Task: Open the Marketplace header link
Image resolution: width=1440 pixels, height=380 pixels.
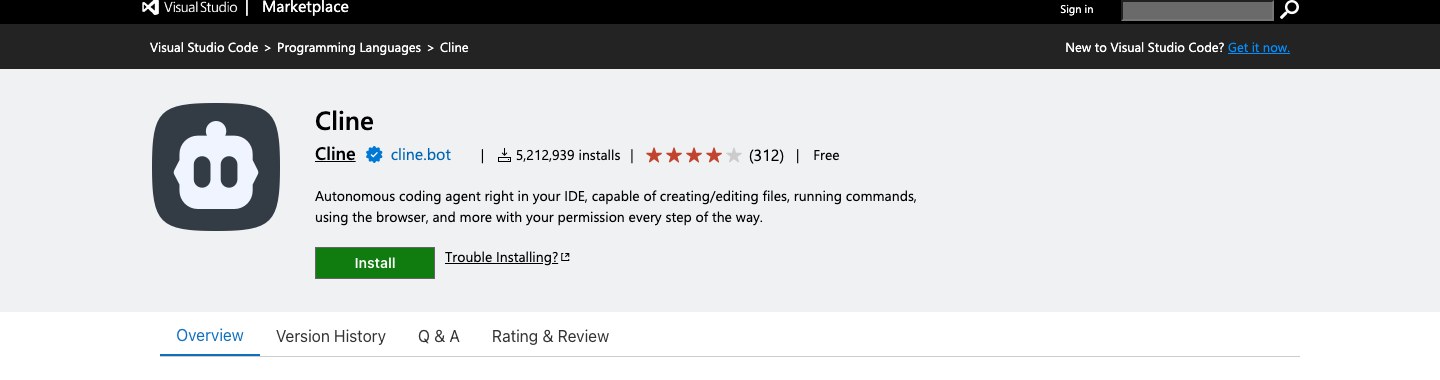Action: click(x=305, y=8)
